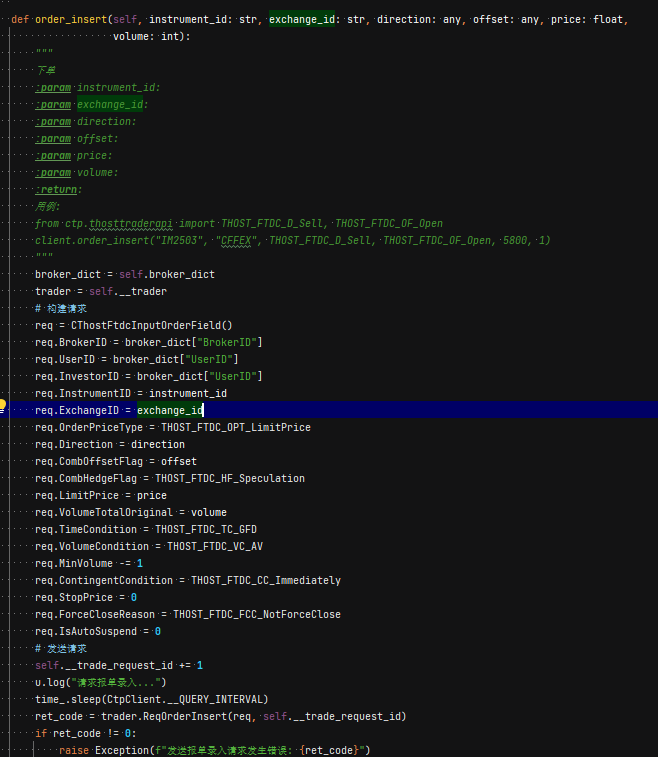The width and height of the screenshot is (658, 757).
Task: Place cursor on THOST_FTDC_OPT_LimitPrice constant
Action: (235, 427)
